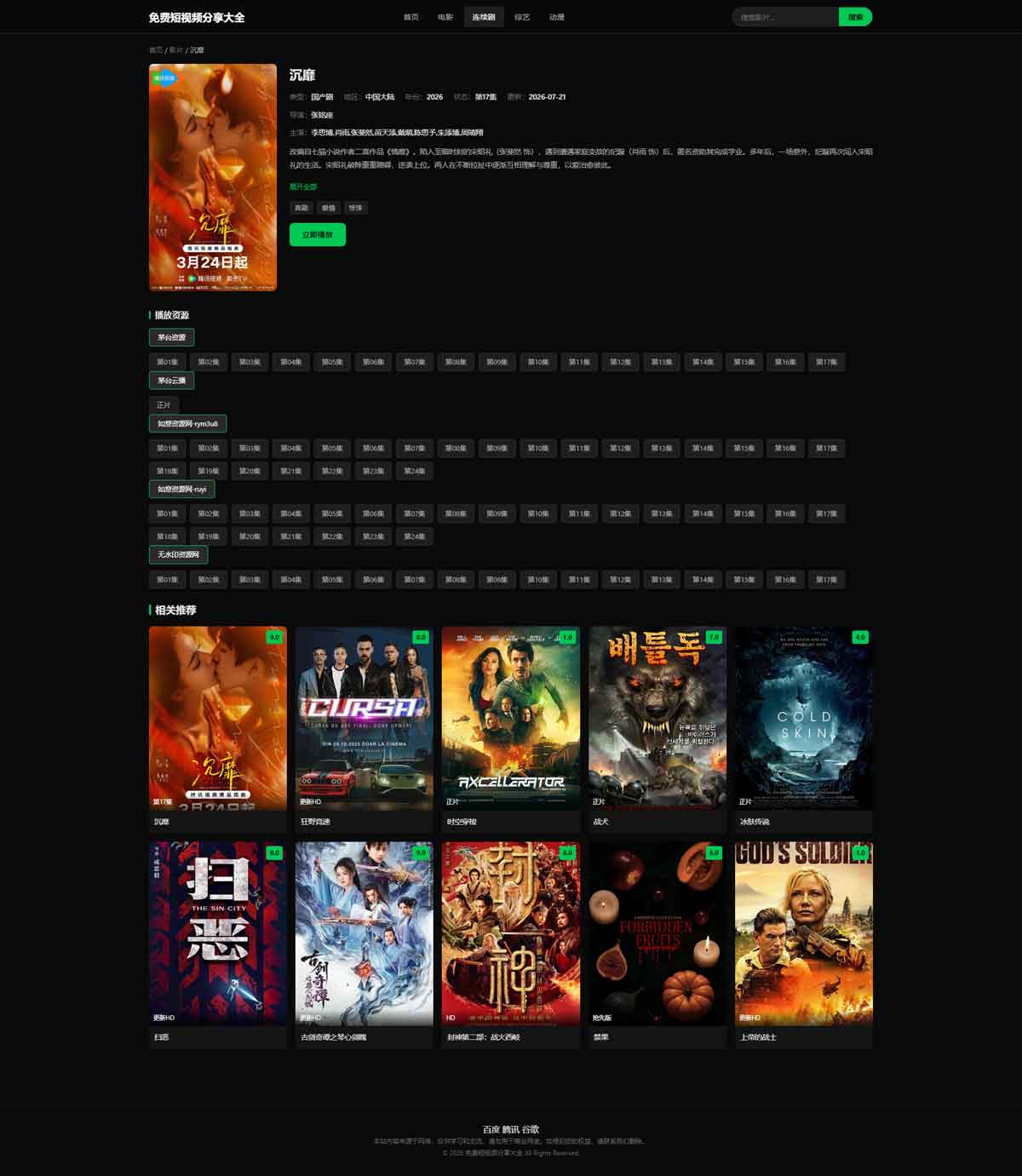Open the COLD SKIN poster
1022x1176 pixels.
(804, 718)
